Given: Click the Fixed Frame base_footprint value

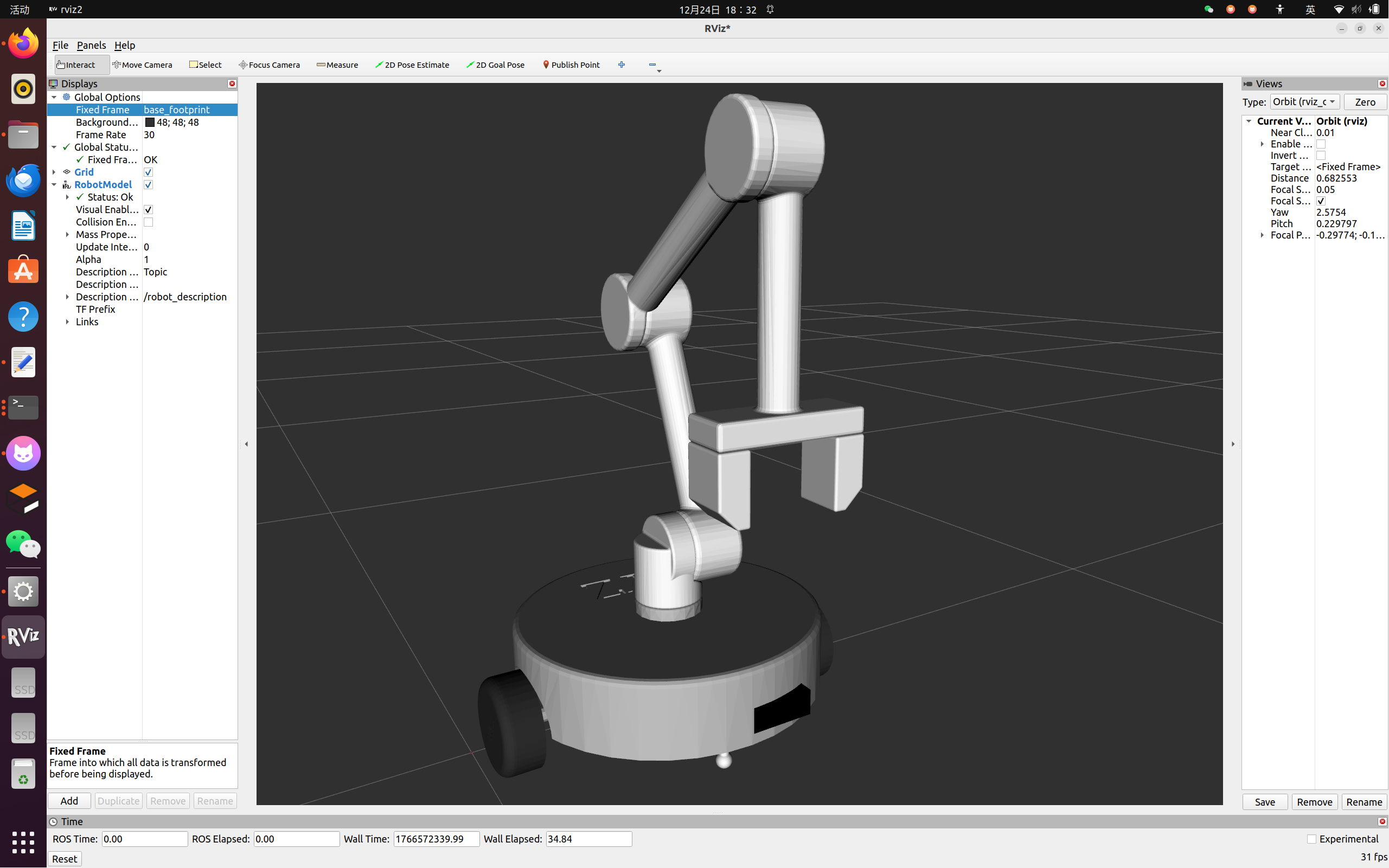Looking at the screenshot, I should pos(189,110).
